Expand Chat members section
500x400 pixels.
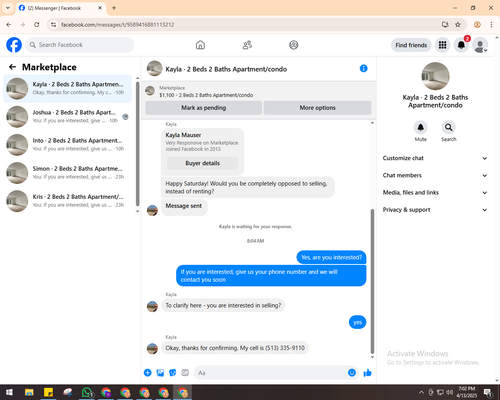(x=435, y=175)
